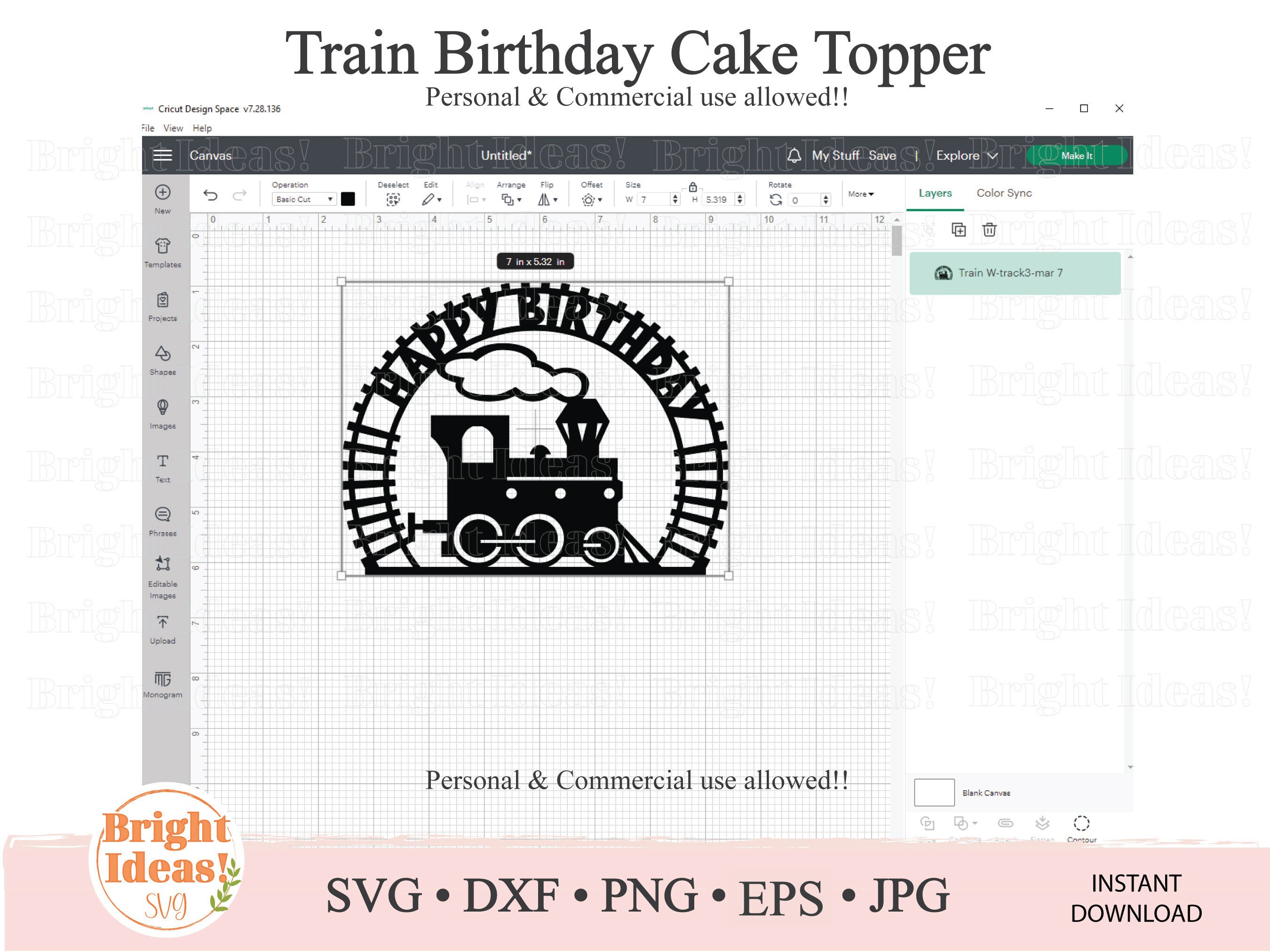Open the Combine dropdown
This screenshot has height=952, width=1270.
point(965,824)
